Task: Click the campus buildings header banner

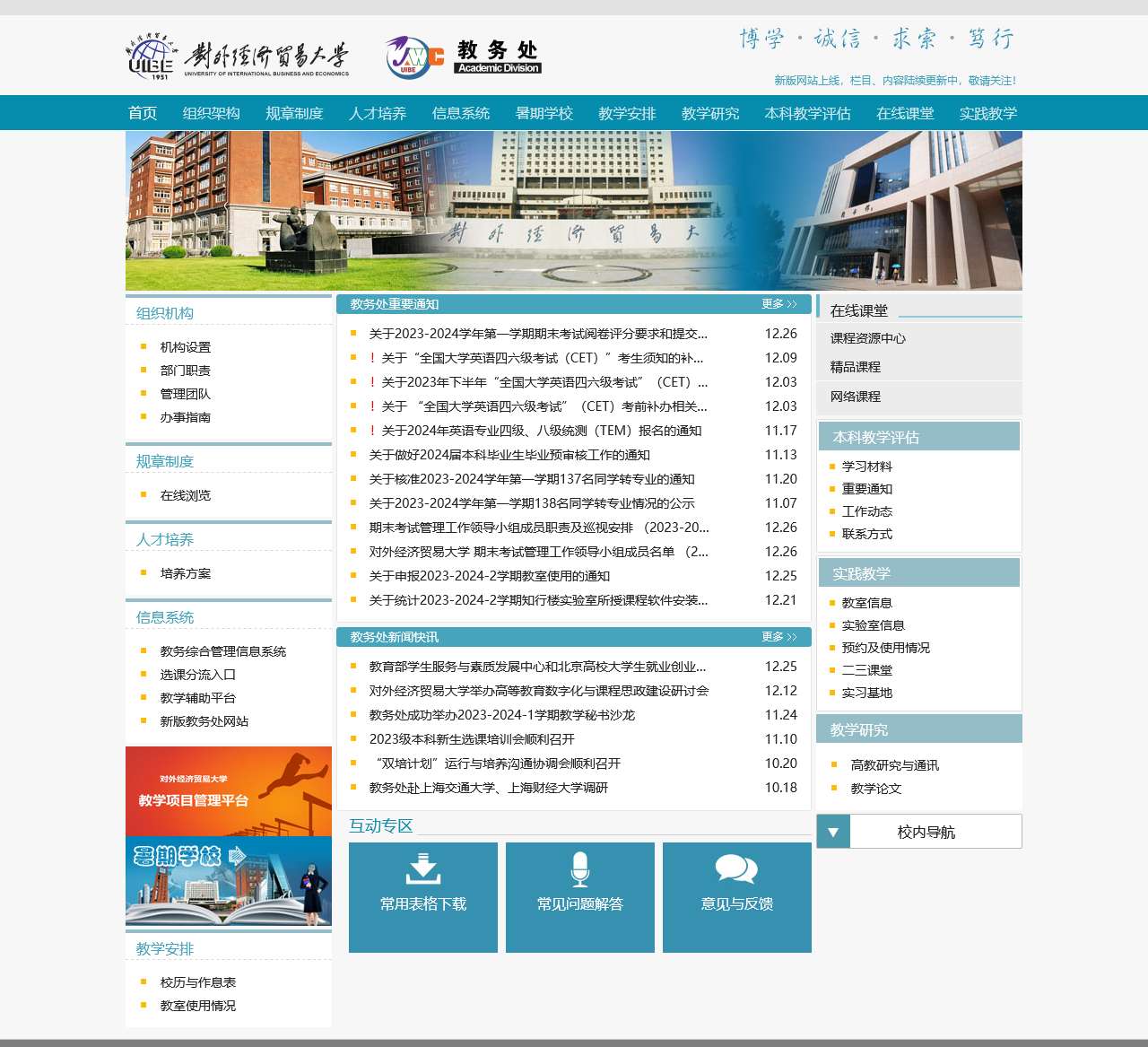Action: pos(574,211)
